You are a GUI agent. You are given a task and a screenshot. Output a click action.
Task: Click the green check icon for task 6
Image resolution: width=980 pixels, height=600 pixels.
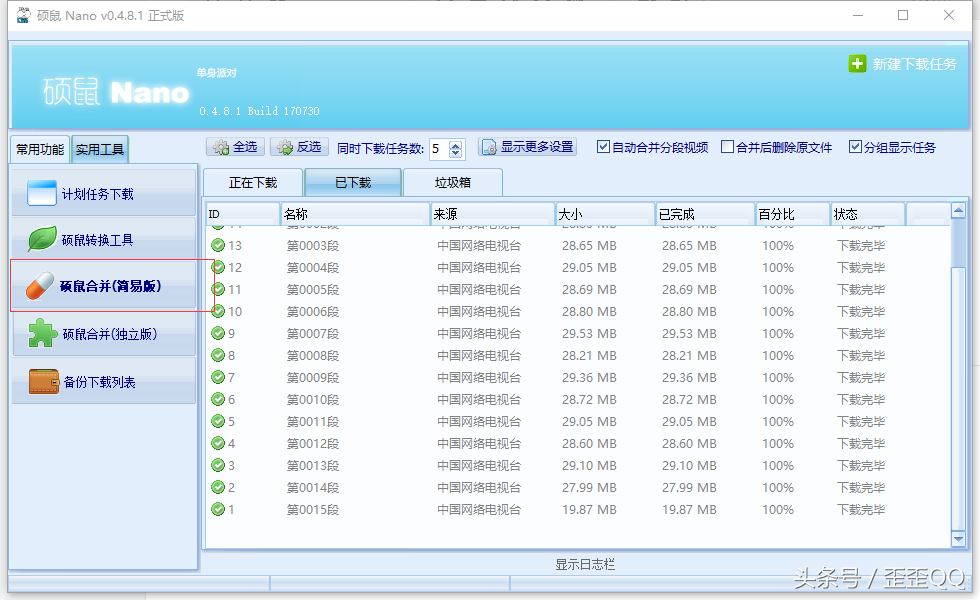pos(218,399)
